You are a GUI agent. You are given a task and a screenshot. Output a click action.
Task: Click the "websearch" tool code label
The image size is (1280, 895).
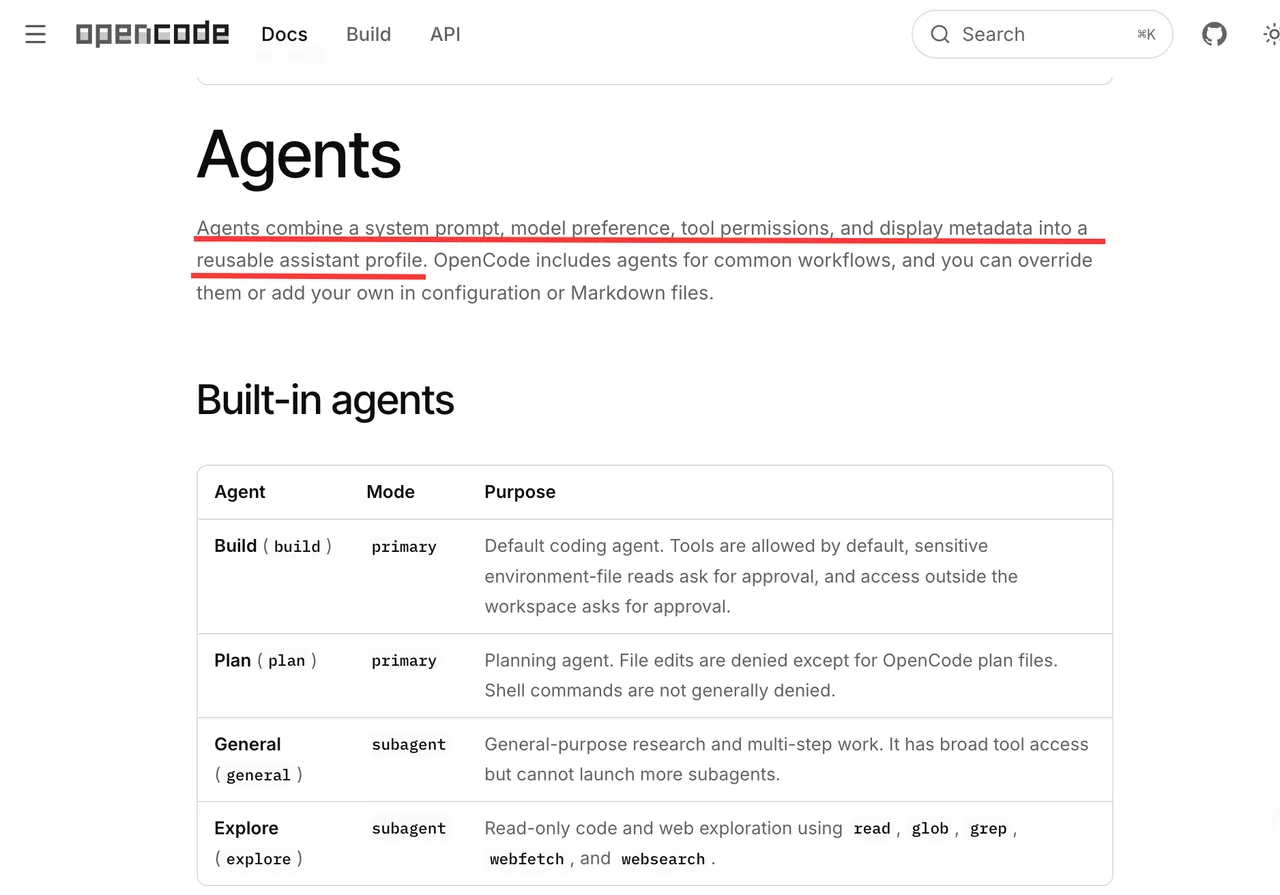coord(663,859)
